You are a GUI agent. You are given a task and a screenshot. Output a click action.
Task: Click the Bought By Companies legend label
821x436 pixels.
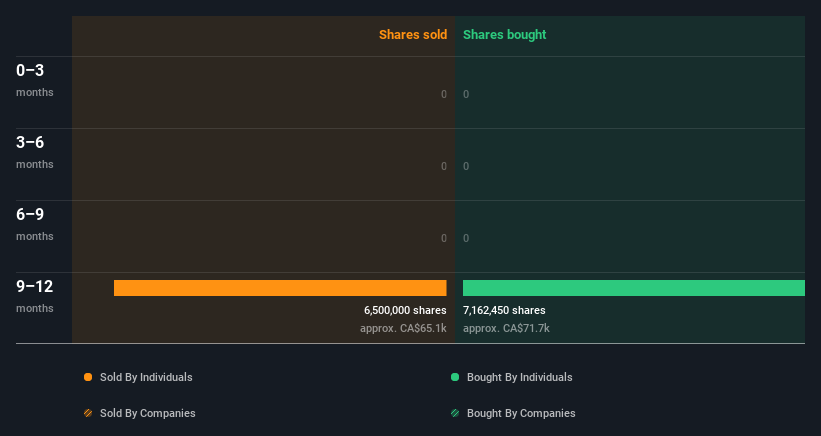[x=521, y=413]
